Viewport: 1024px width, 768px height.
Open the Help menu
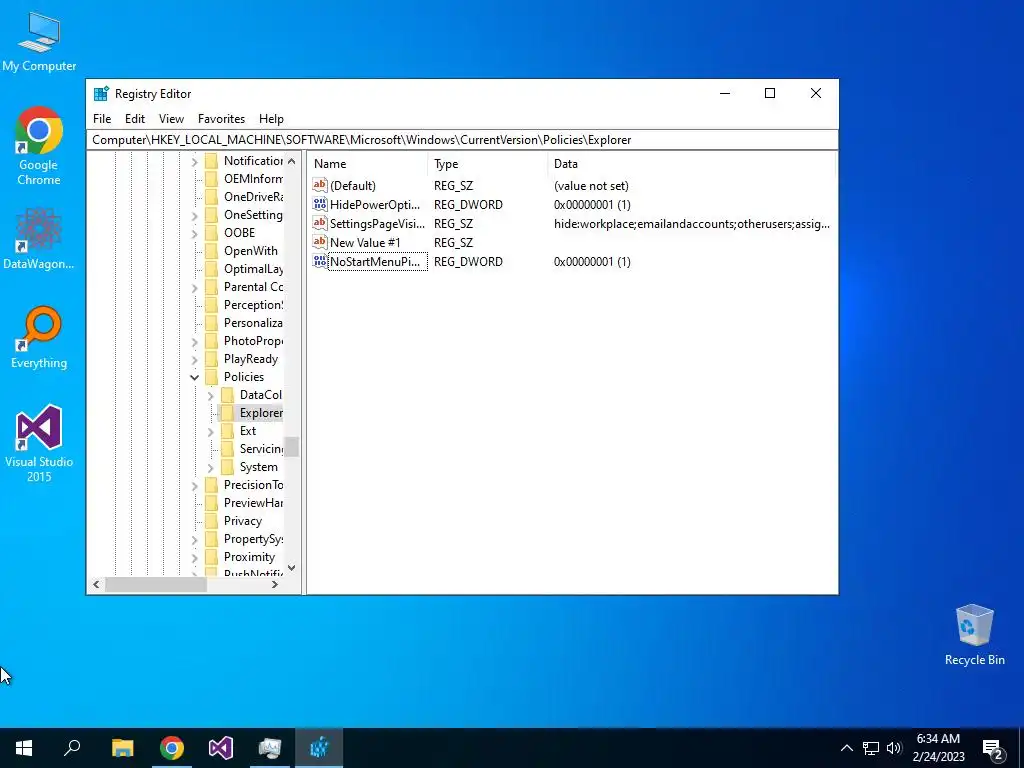(271, 119)
